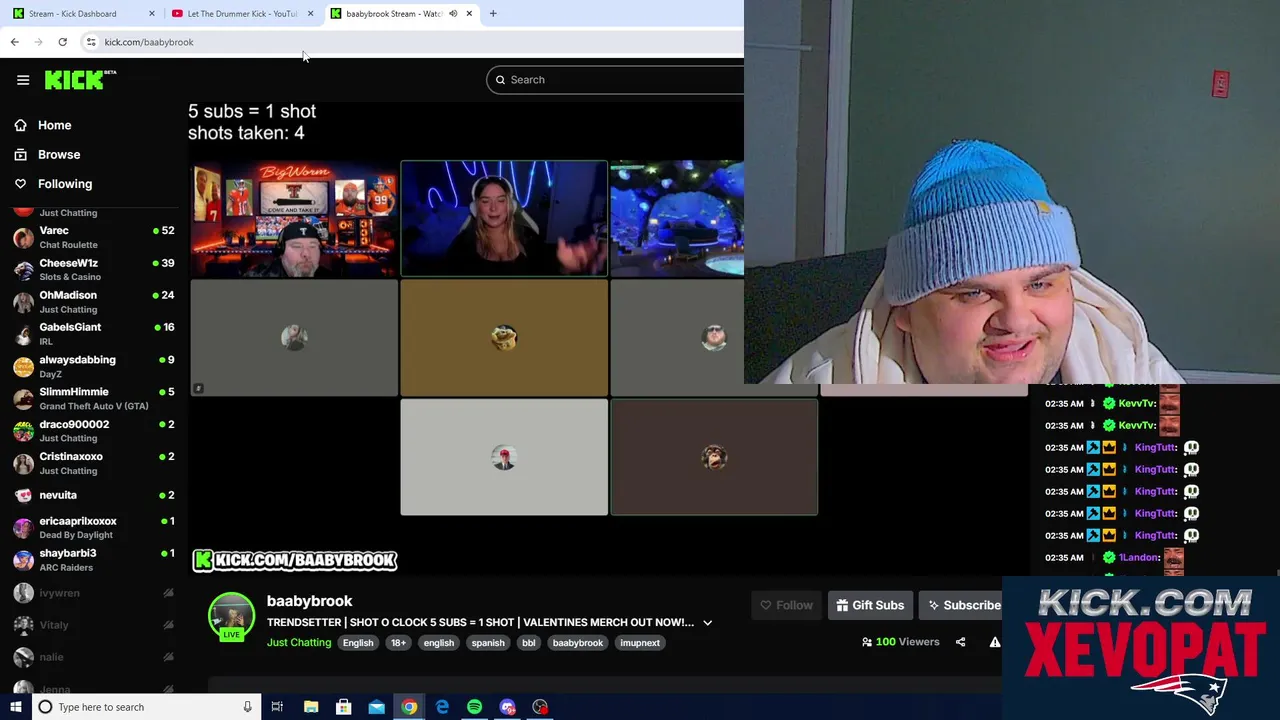Click the viewers count icon

866,642
